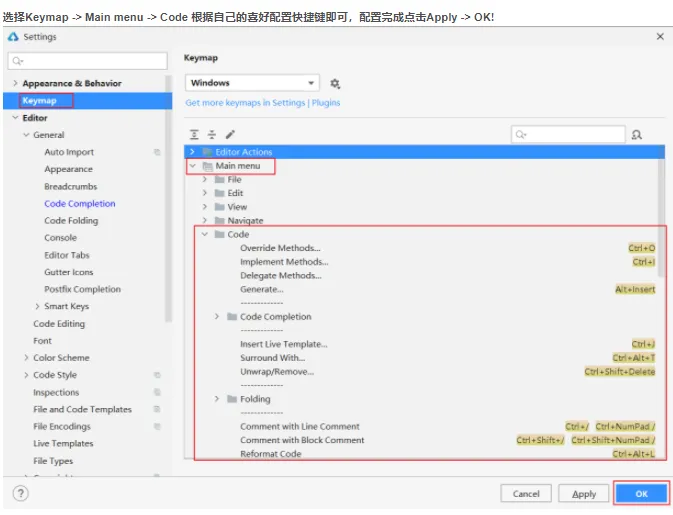Open Auto Import settings page

pyautogui.click(x=69, y=152)
